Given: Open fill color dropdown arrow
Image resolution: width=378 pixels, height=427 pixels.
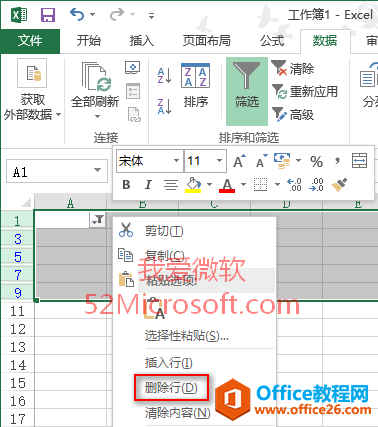Looking at the screenshot, I should point(209,184).
